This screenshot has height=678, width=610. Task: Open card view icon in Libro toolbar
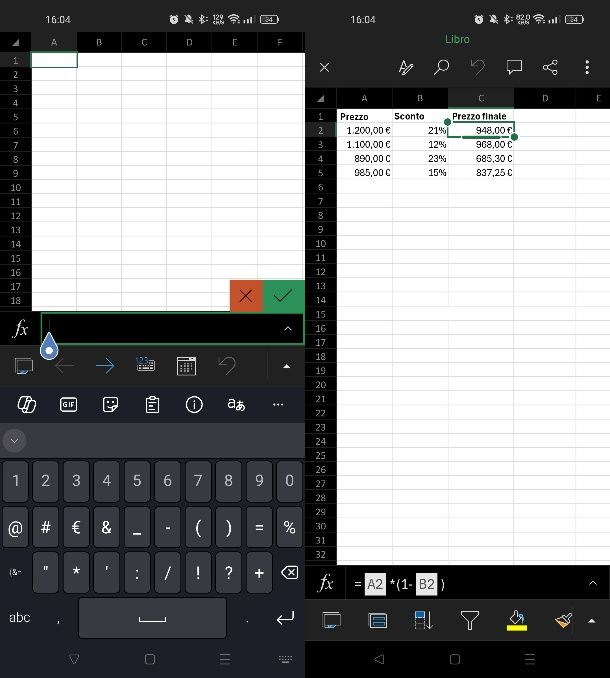pyautogui.click(x=332, y=621)
